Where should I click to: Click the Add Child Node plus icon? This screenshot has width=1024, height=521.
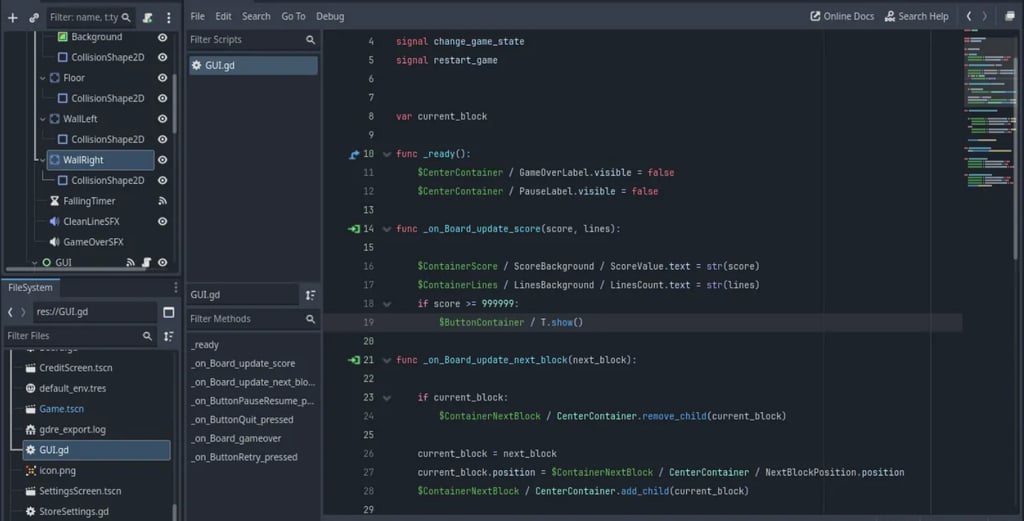click(12, 18)
